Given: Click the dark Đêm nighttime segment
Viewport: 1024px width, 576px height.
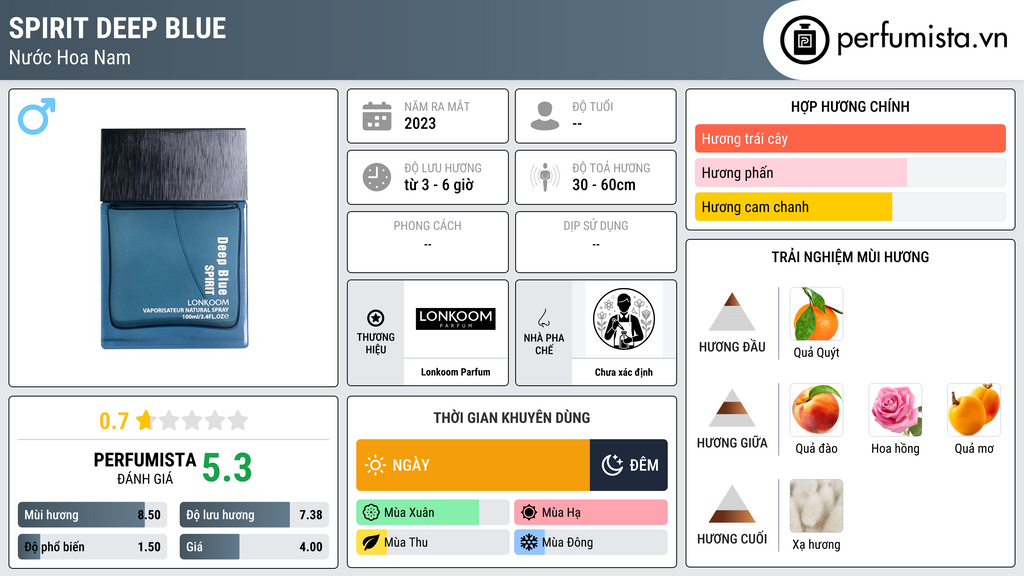Looking at the screenshot, I should 629,465.
